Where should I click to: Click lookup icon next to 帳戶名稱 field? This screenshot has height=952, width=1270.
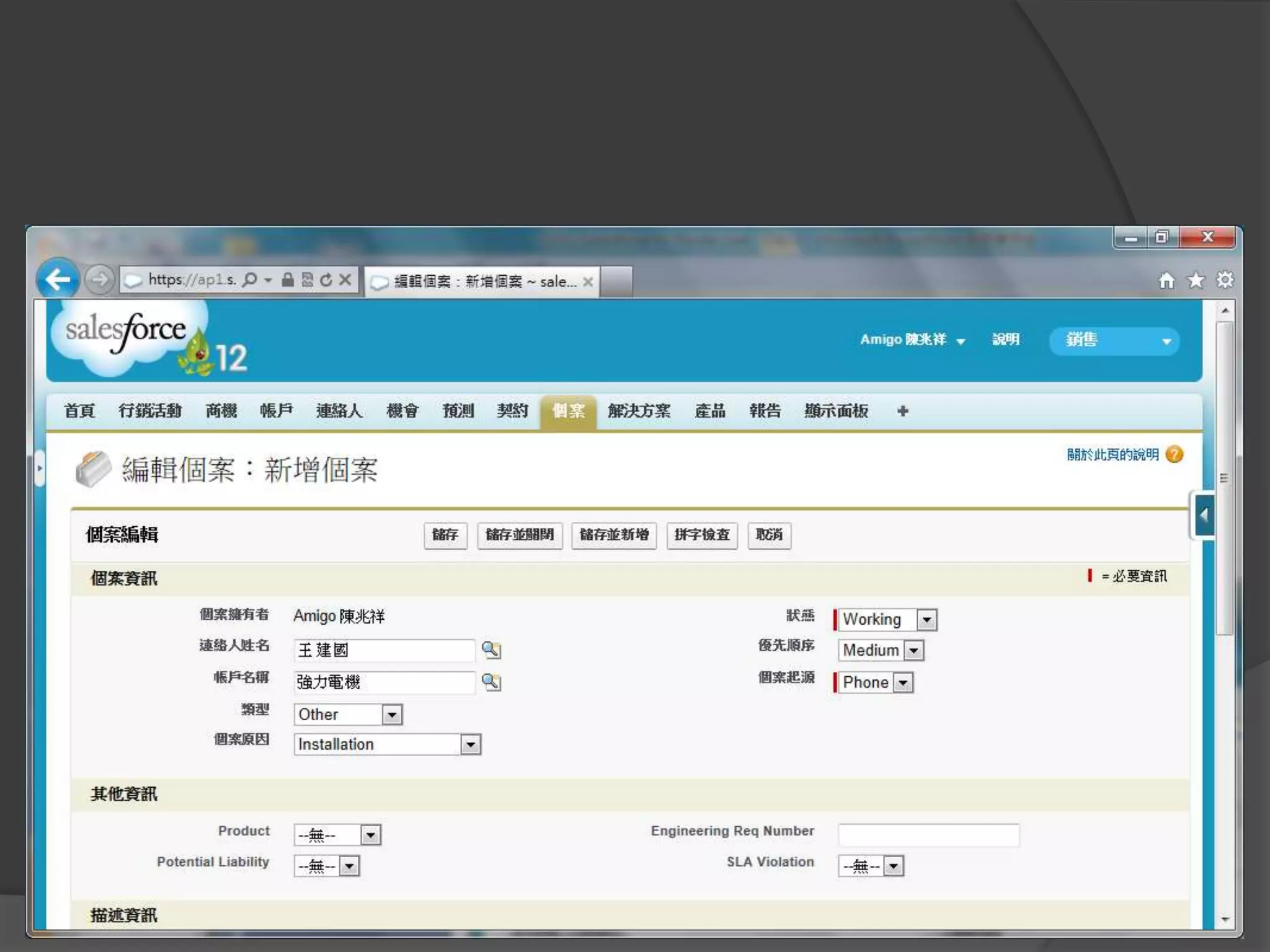coord(491,682)
